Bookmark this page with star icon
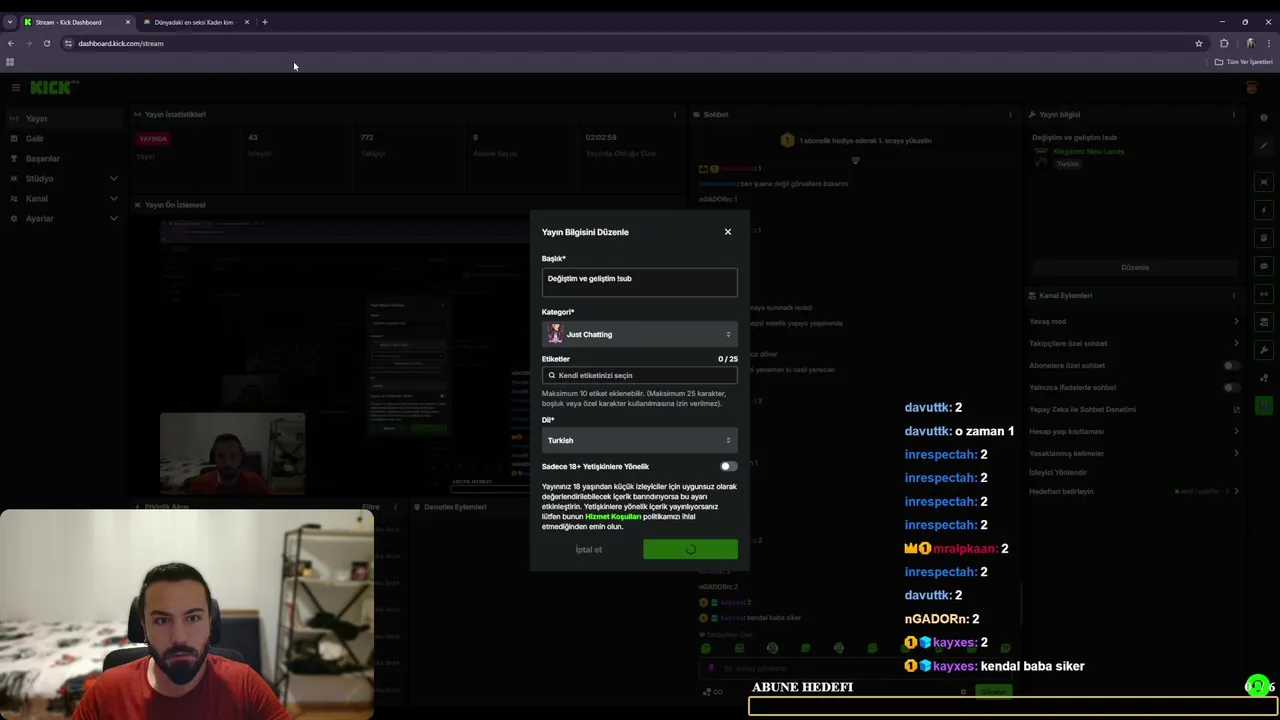The height and width of the screenshot is (720, 1280). (1198, 43)
